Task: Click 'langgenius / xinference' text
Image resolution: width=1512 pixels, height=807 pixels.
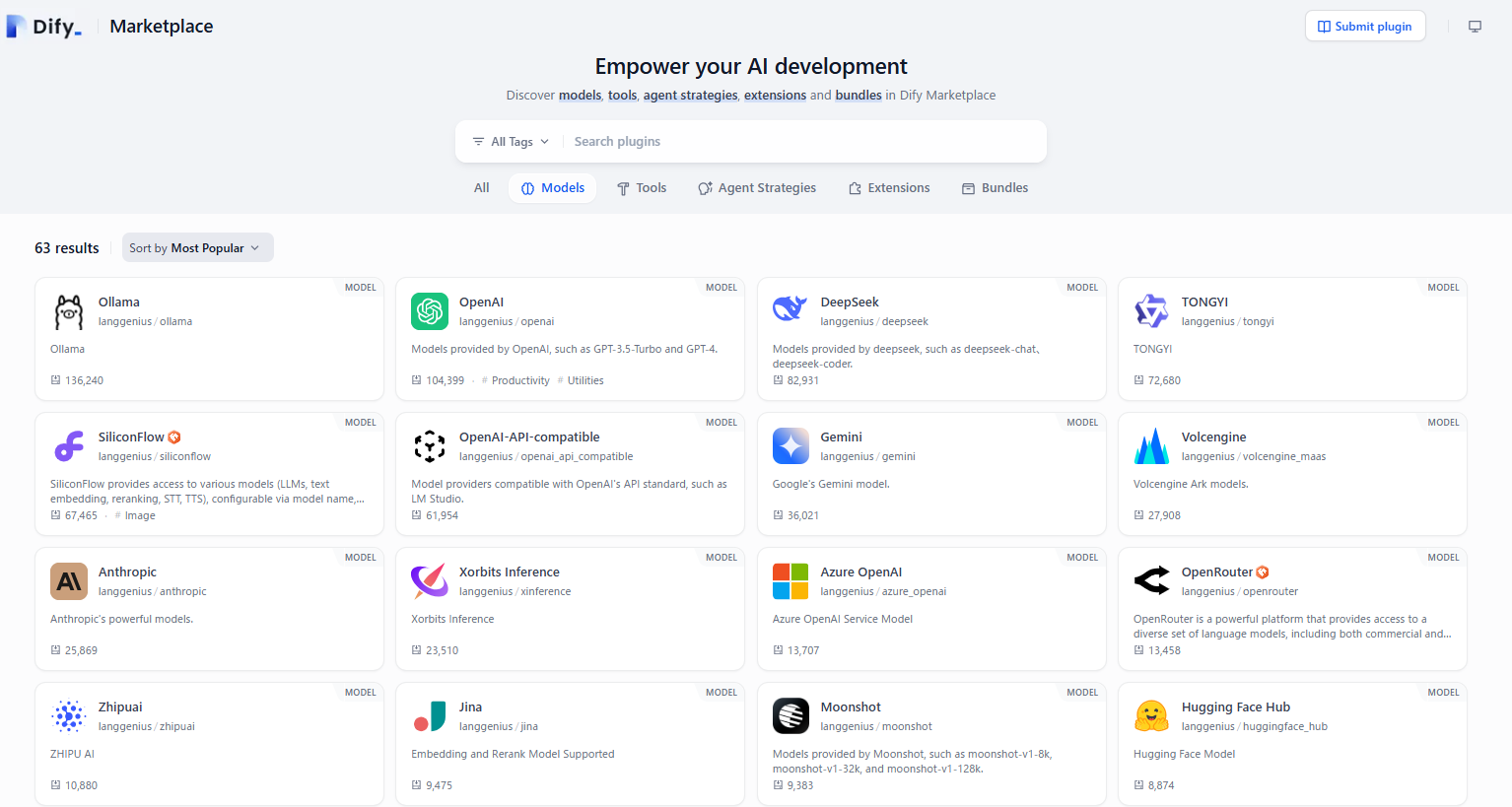Action: pos(515,592)
